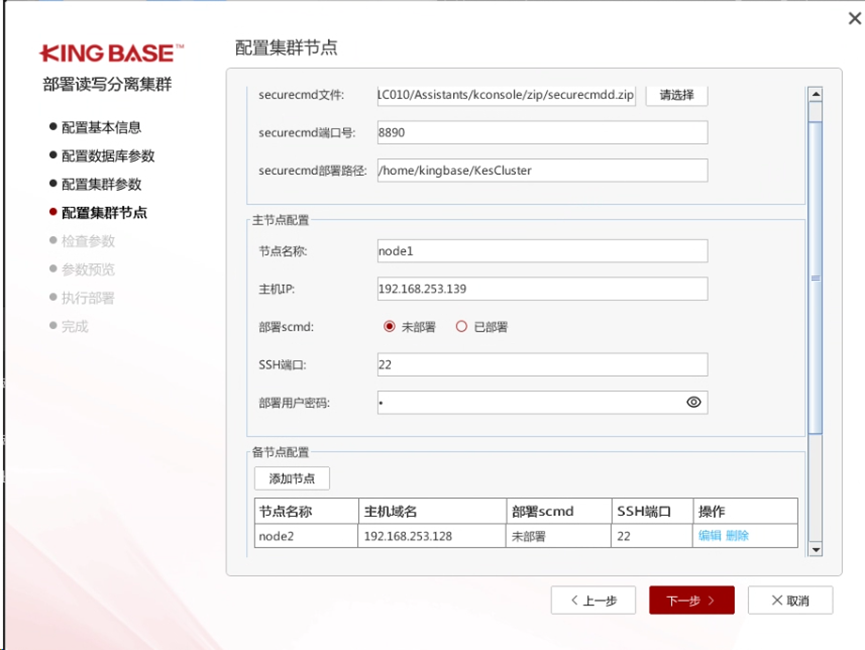The height and width of the screenshot is (650, 865).
Task: Edit node2 via 编辑 link
Action: 709,536
